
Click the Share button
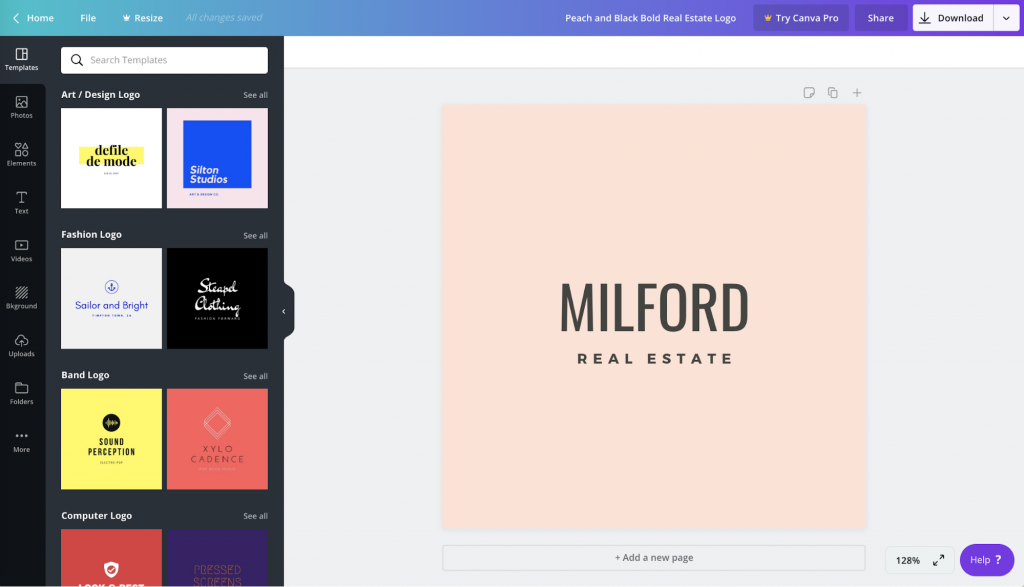(x=880, y=18)
